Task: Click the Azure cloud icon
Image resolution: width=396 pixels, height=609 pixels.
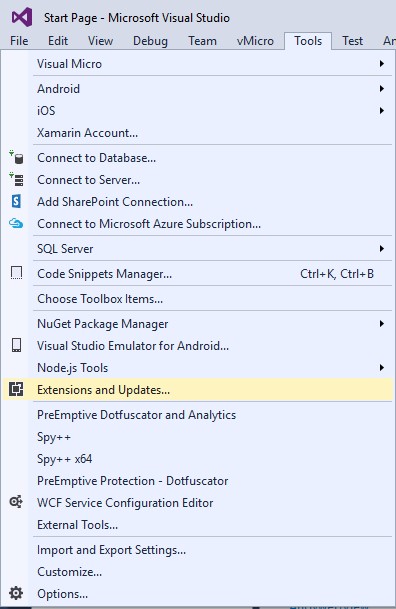Action: tap(16, 224)
